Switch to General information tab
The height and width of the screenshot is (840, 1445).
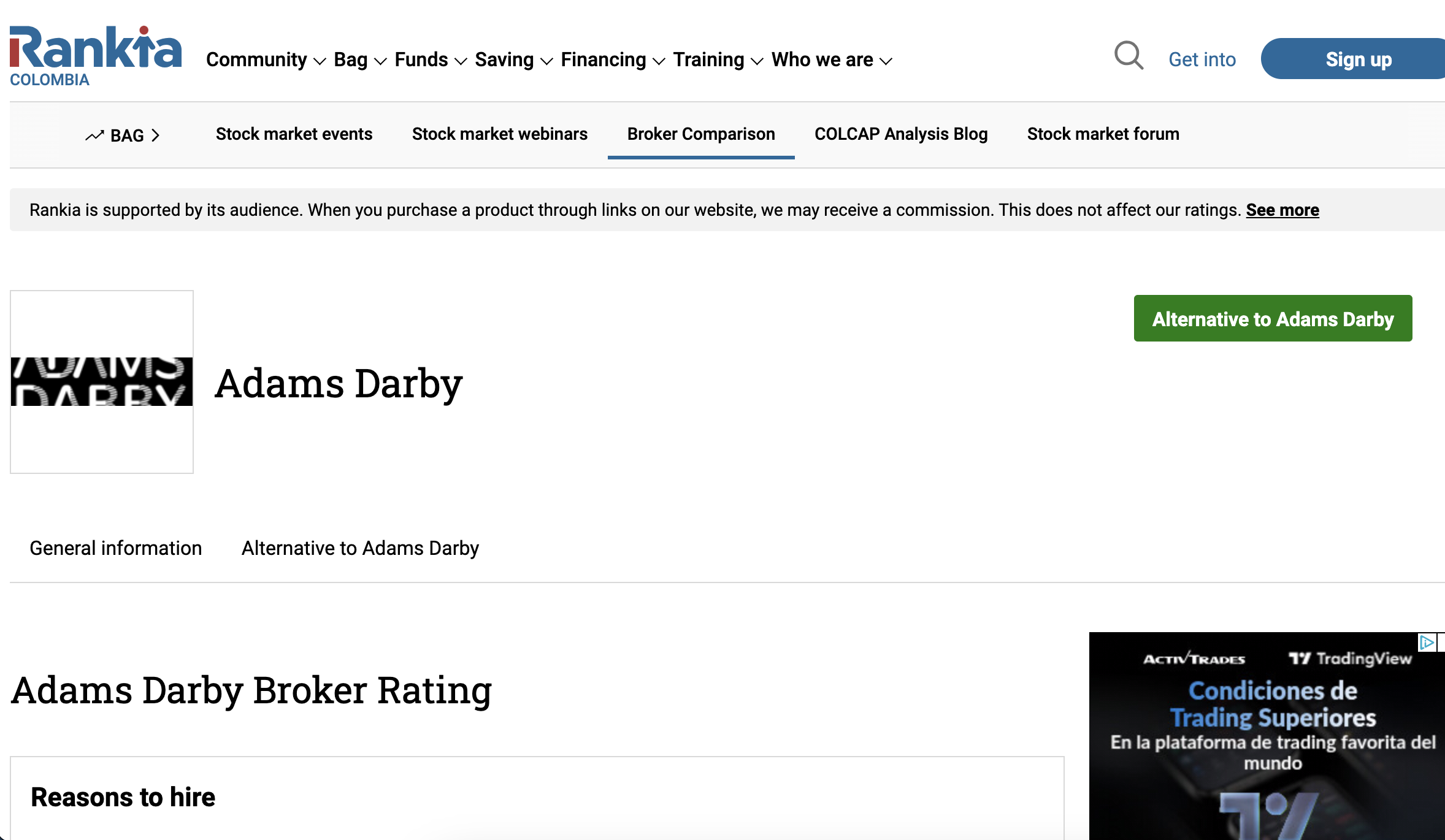[115, 548]
